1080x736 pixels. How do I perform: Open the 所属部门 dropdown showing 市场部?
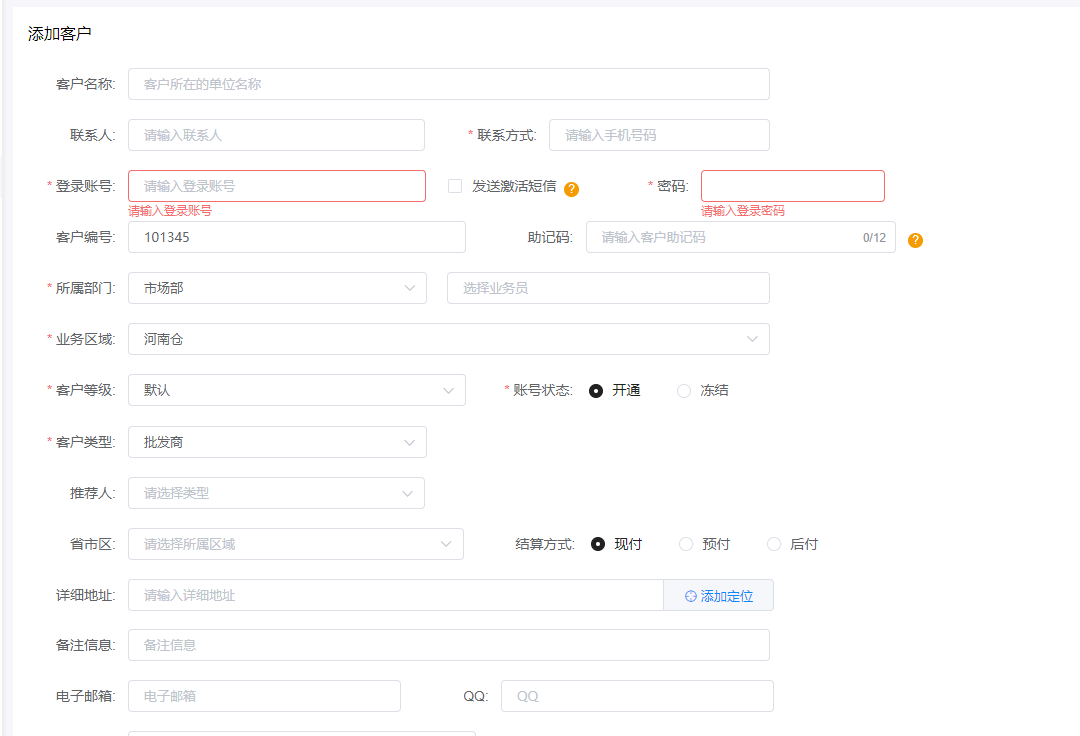coord(277,288)
